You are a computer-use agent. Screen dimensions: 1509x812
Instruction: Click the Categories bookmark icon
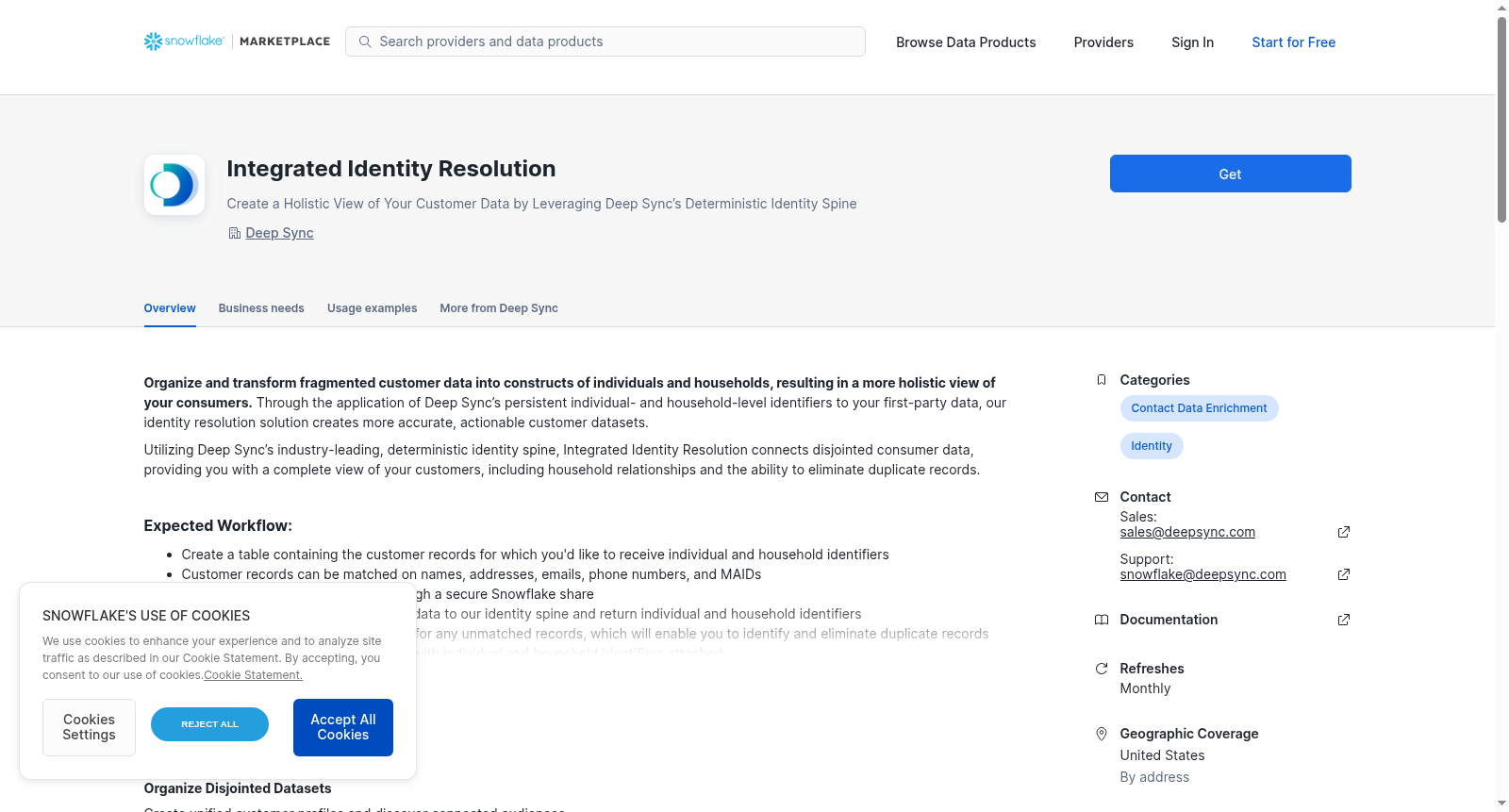tap(1101, 380)
